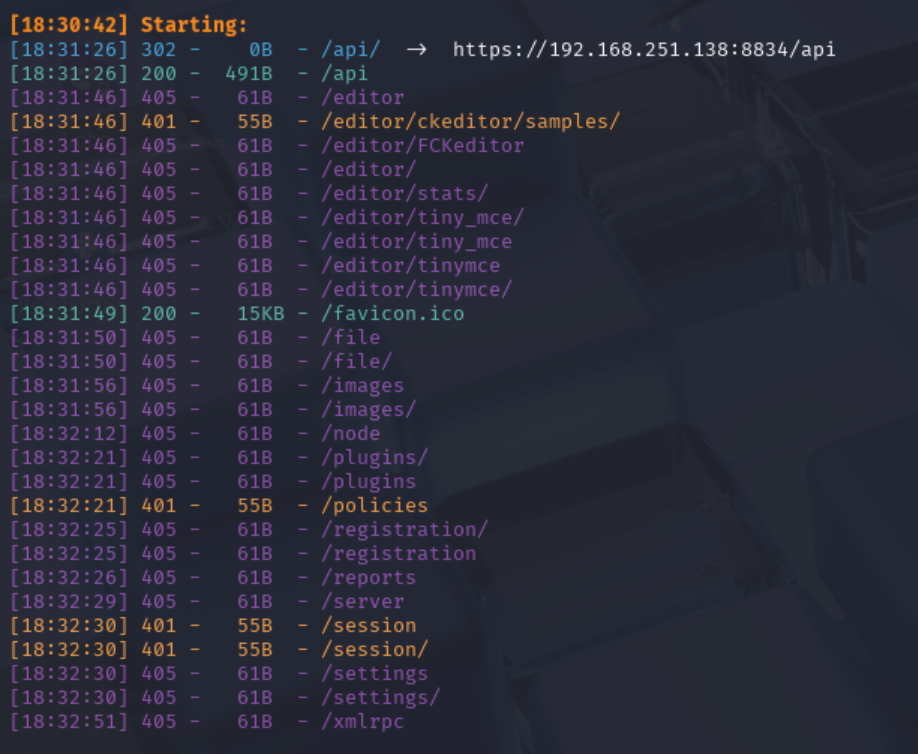Click the /registration/ path with trailing slash
This screenshot has width=918, height=754.
(x=405, y=530)
